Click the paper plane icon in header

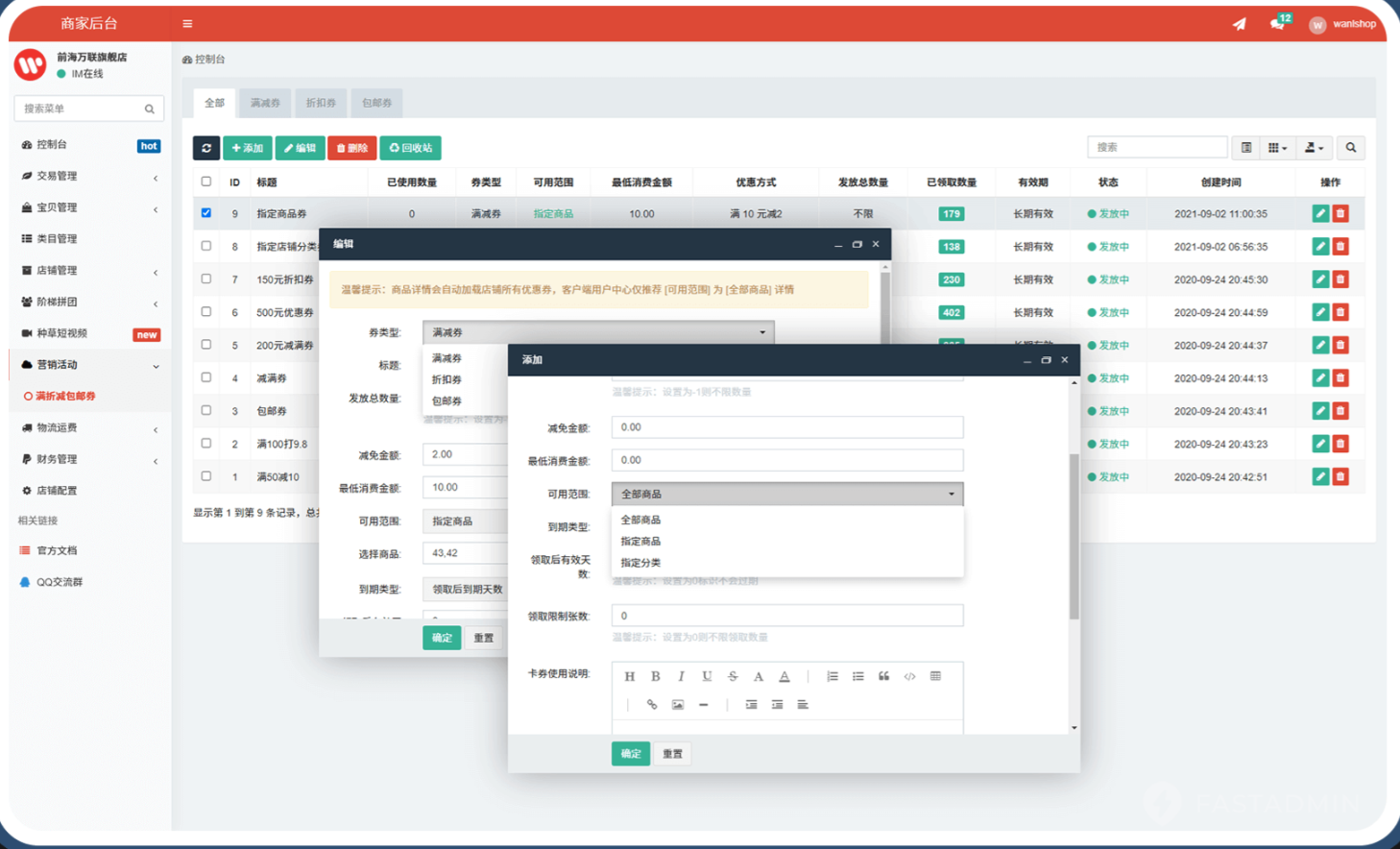pyautogui.click(x=1240, y=24)
